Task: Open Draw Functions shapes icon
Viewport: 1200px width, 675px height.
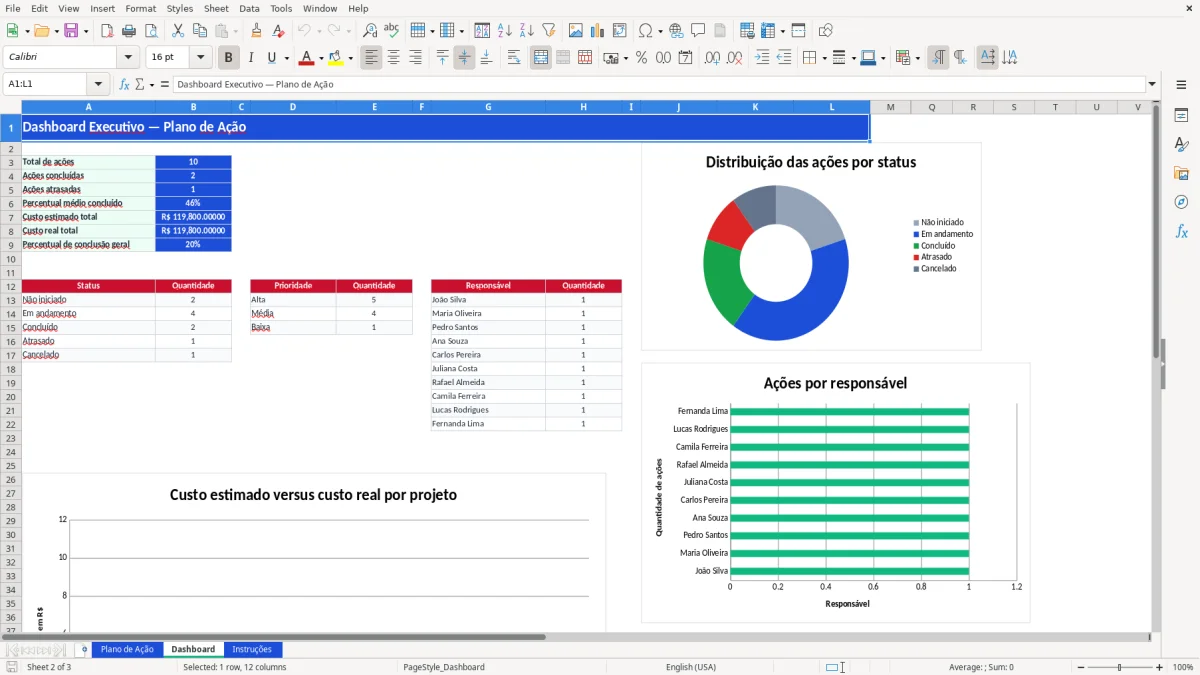Action: pyautogui.click(x=825, y=31)
